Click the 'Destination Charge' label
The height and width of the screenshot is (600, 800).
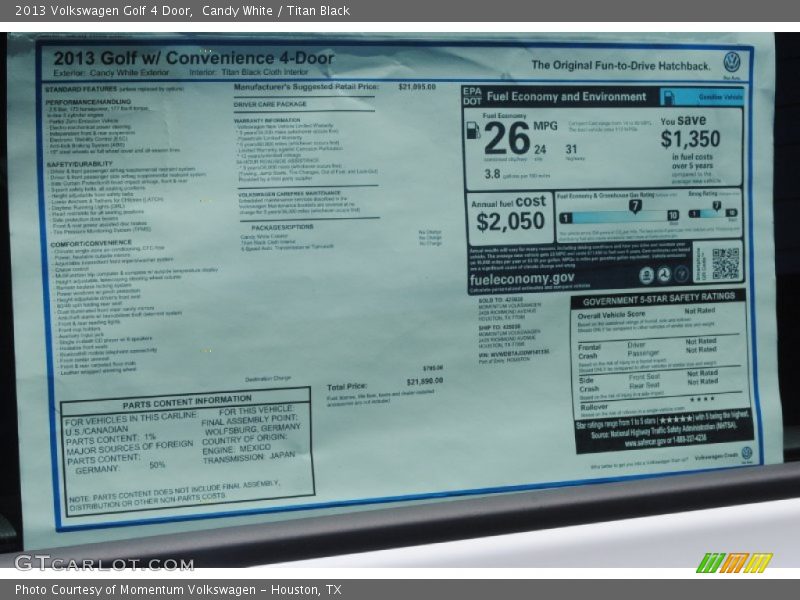point(268,379)
